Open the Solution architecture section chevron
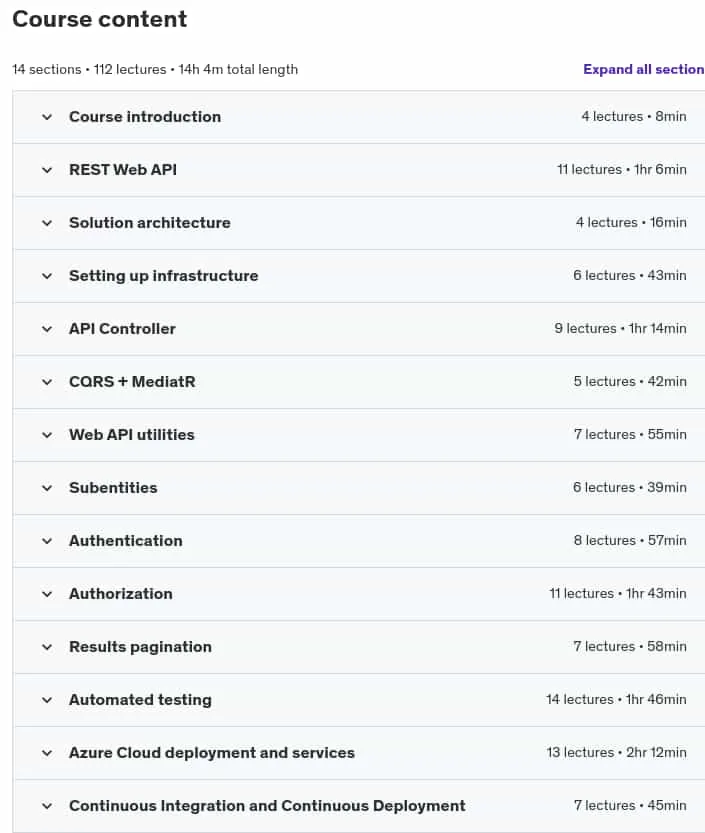 (x=47, y=223)
